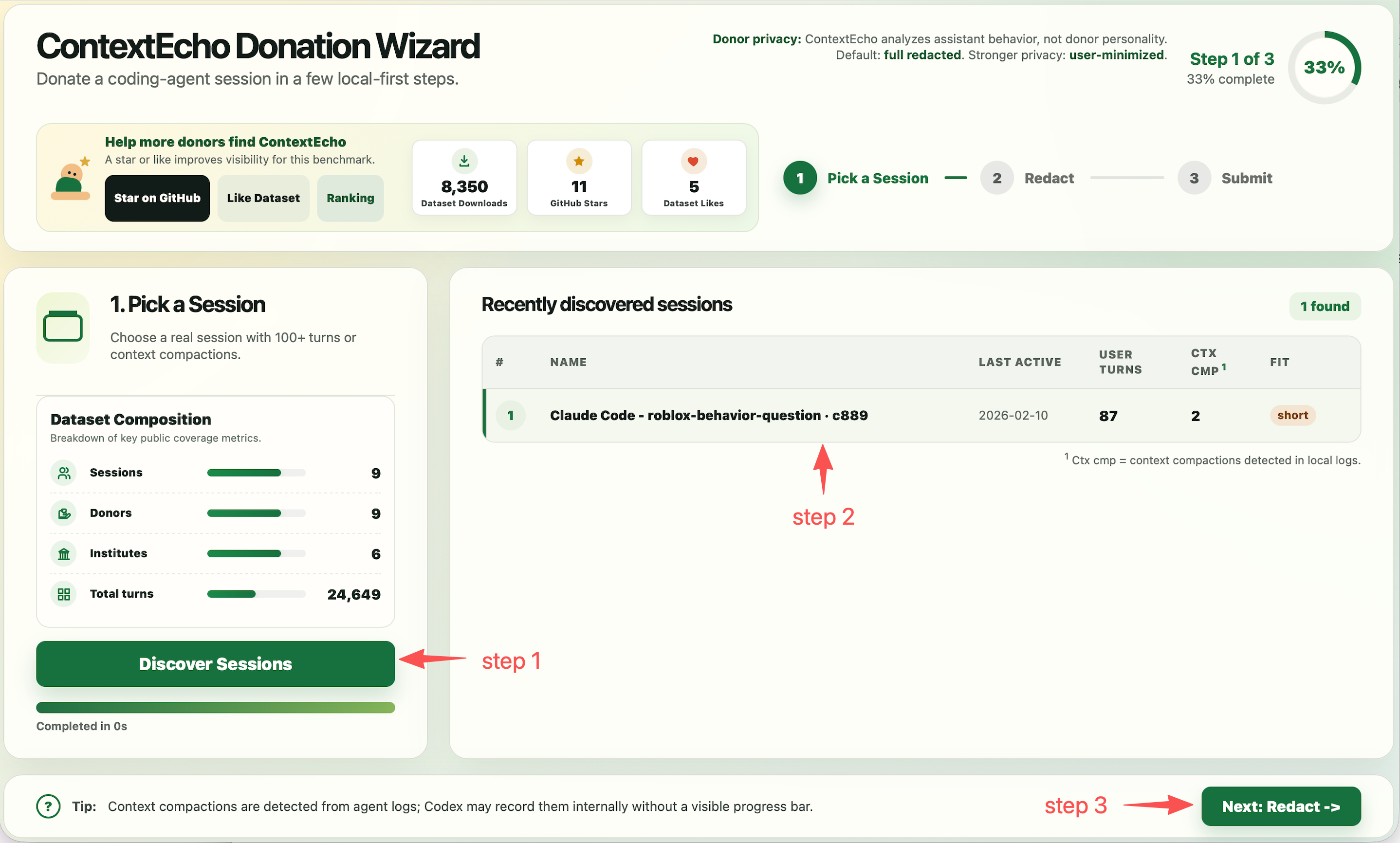Click the CTX CMP column header
Viewport: 1400px width, 843px height.
tap(1208, 362)
